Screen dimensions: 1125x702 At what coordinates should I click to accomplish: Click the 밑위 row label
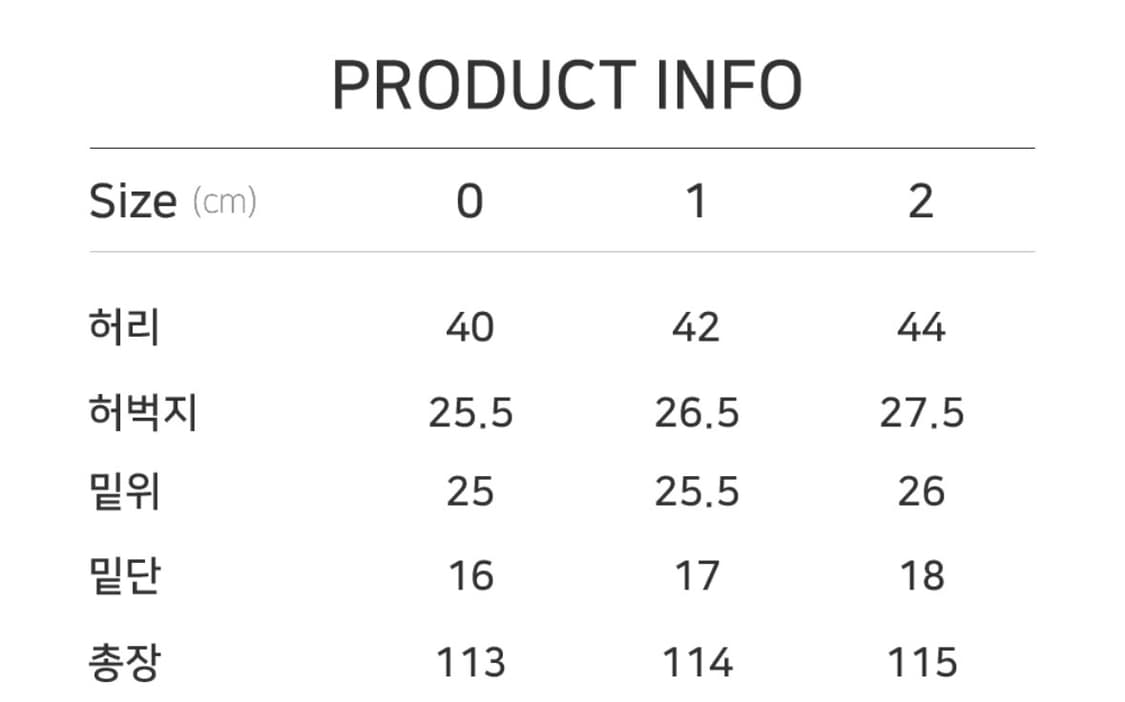[124, 492]
